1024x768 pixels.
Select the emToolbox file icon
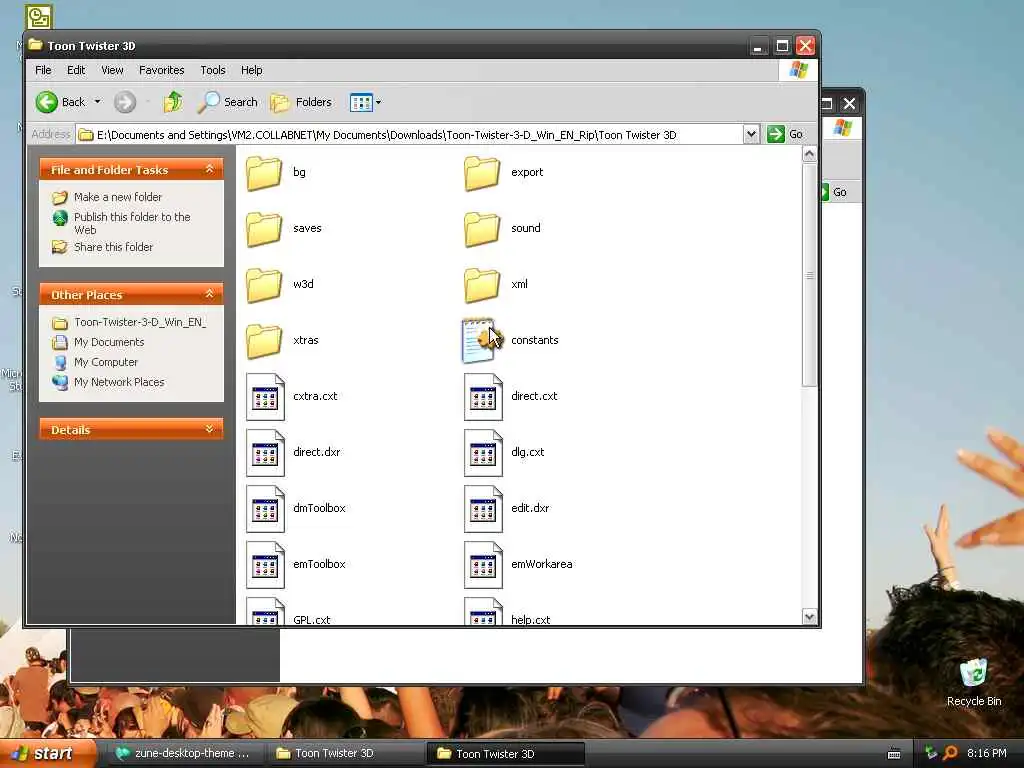pos(265,566)
